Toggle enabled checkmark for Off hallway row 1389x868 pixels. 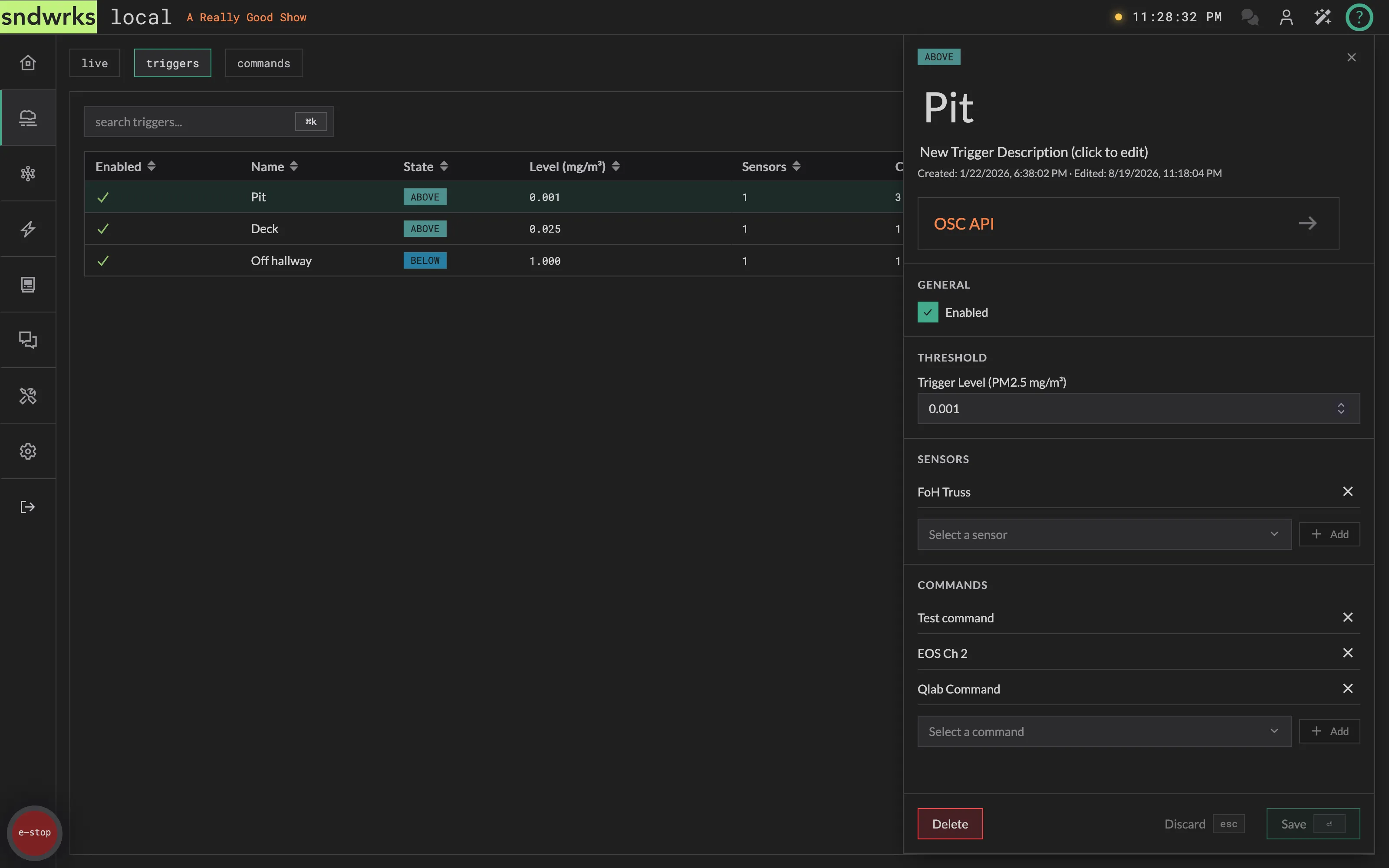tap(103, 261)
